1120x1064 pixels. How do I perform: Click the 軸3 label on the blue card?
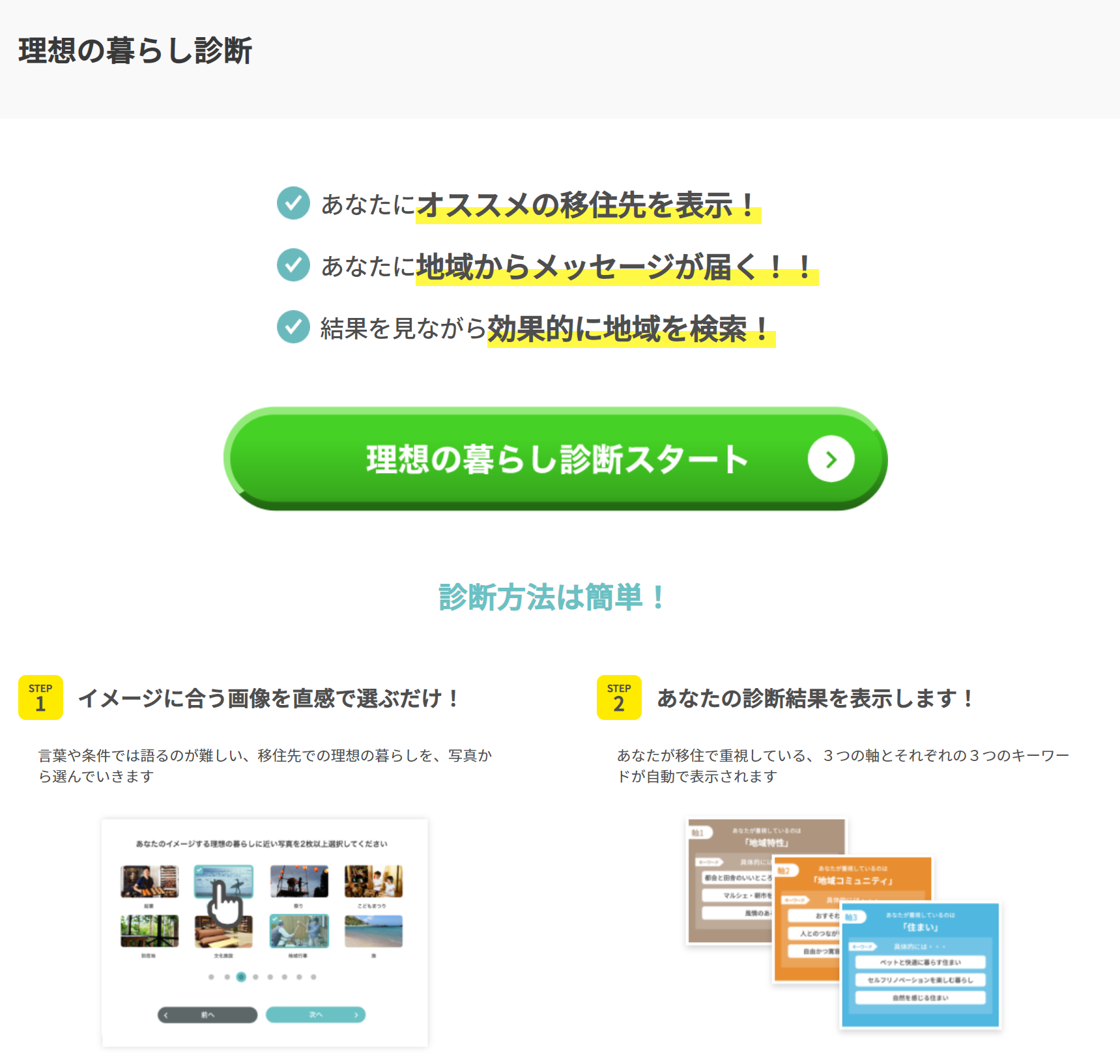click(852, 917)
